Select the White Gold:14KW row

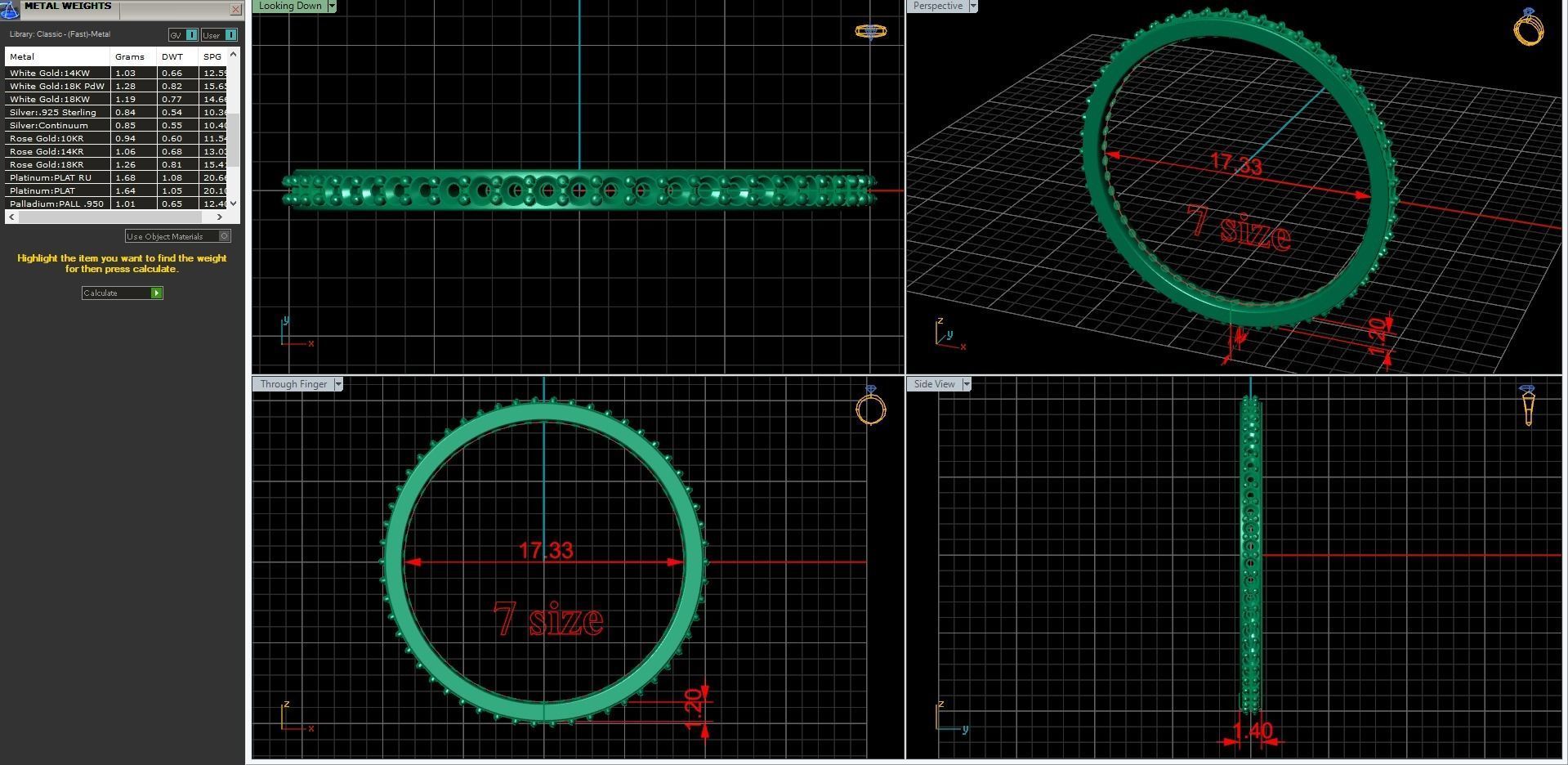pyautogui.click(x=116, y=73)
